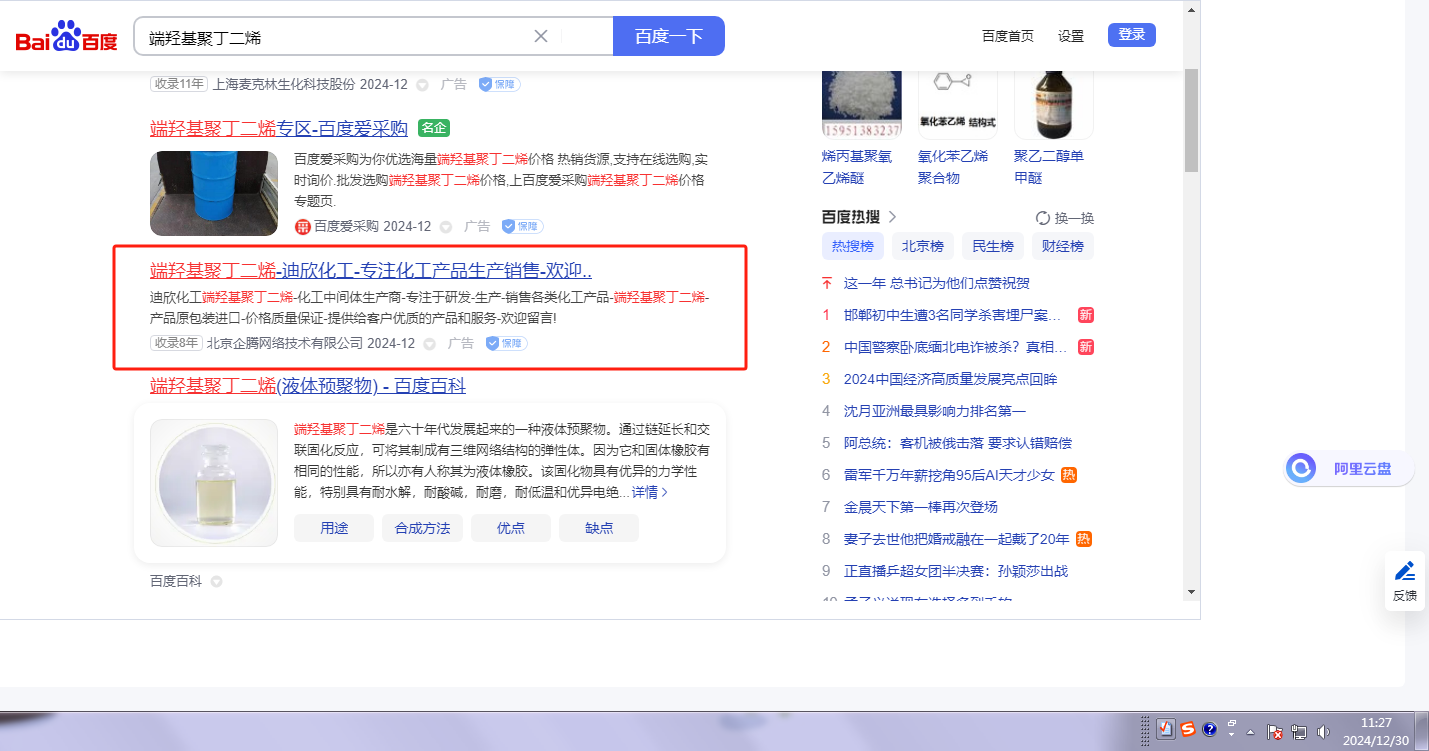Click the 百度爱采购 red source icon
The width and height of the screenshot is (1429, 751).
[x=303, y=227]
